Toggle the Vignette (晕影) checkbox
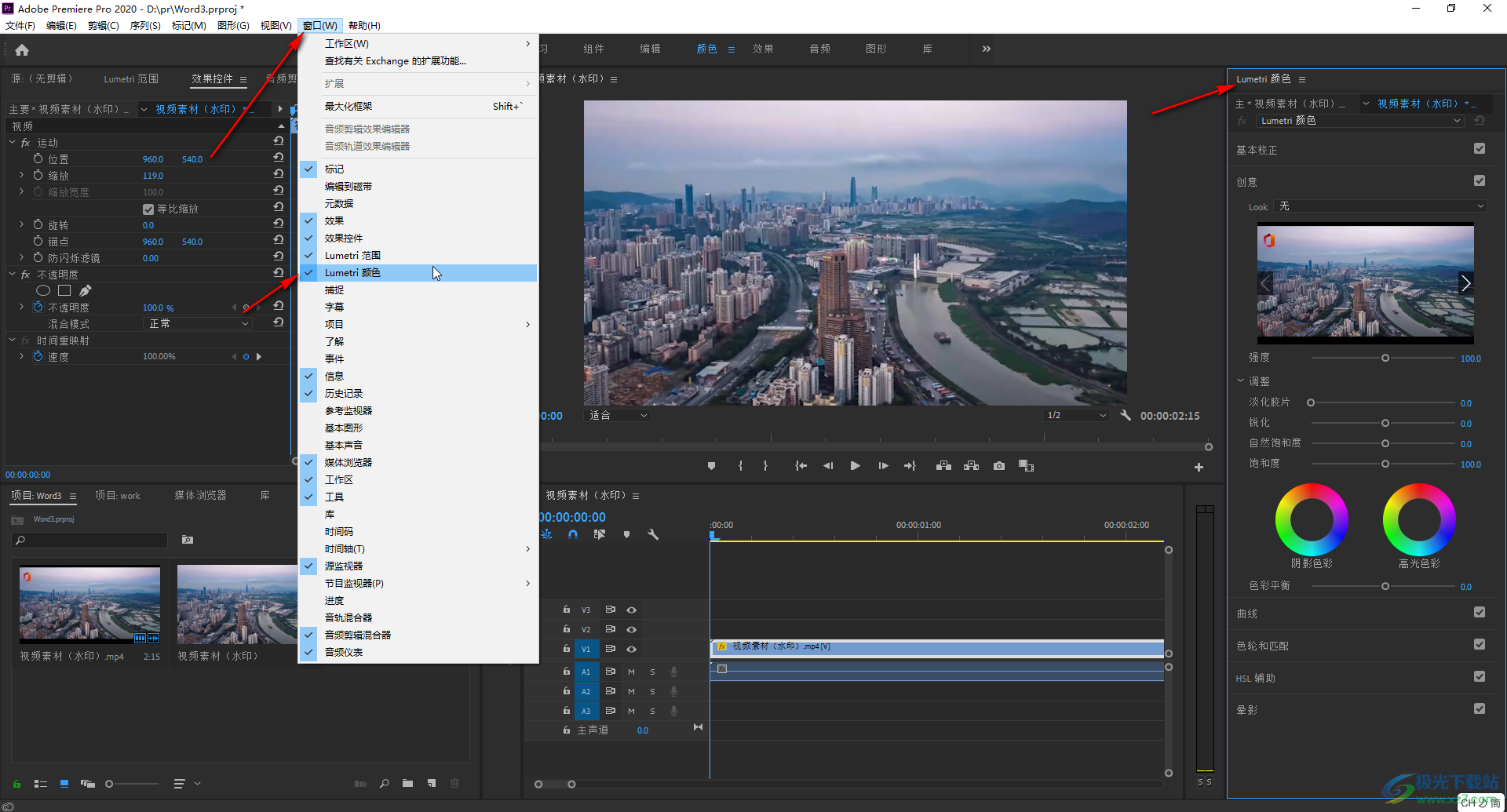Screen dimensions: 1507x812 pos(1480,709)
